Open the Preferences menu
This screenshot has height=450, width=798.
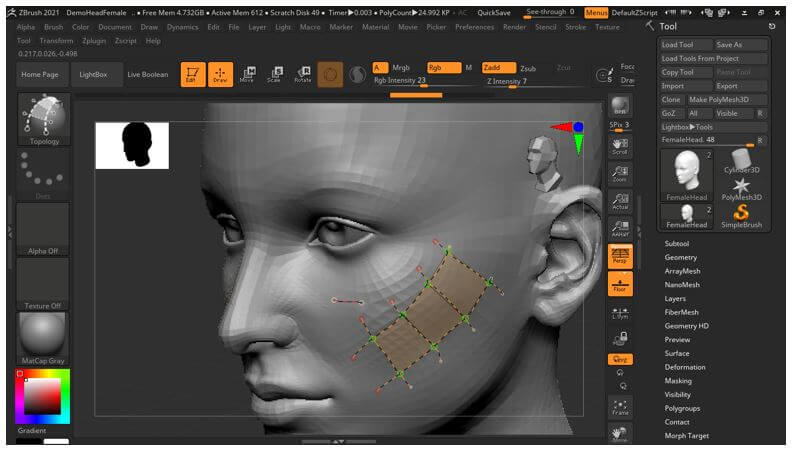point(474,27)
